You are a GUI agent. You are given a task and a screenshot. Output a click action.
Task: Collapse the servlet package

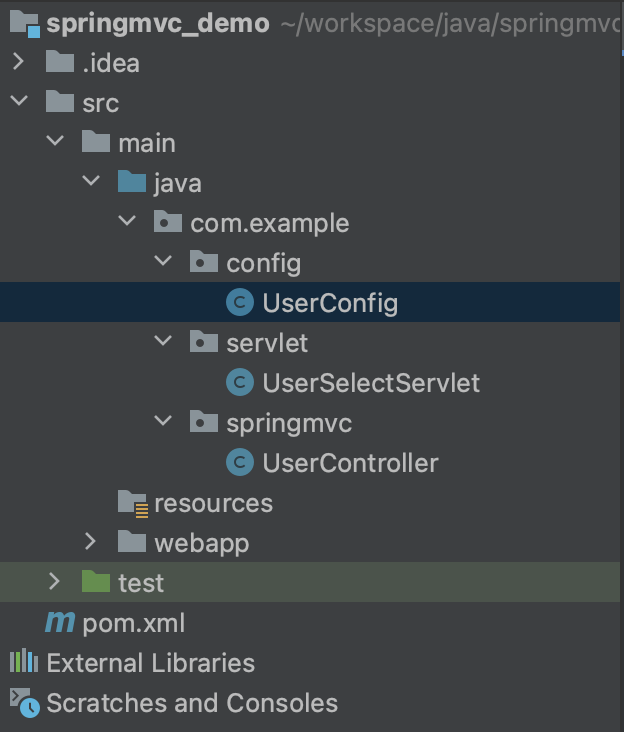pos(162,343)
